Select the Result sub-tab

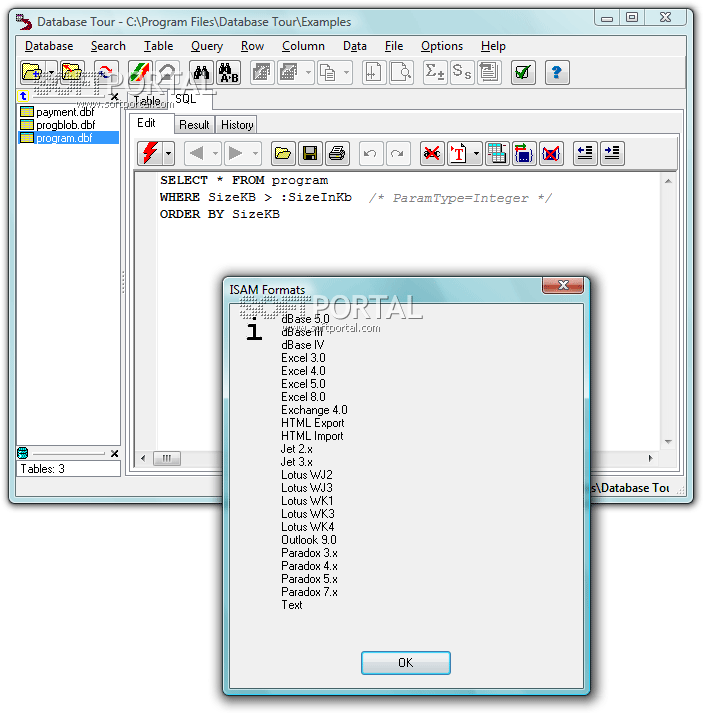tap(194, 125)
